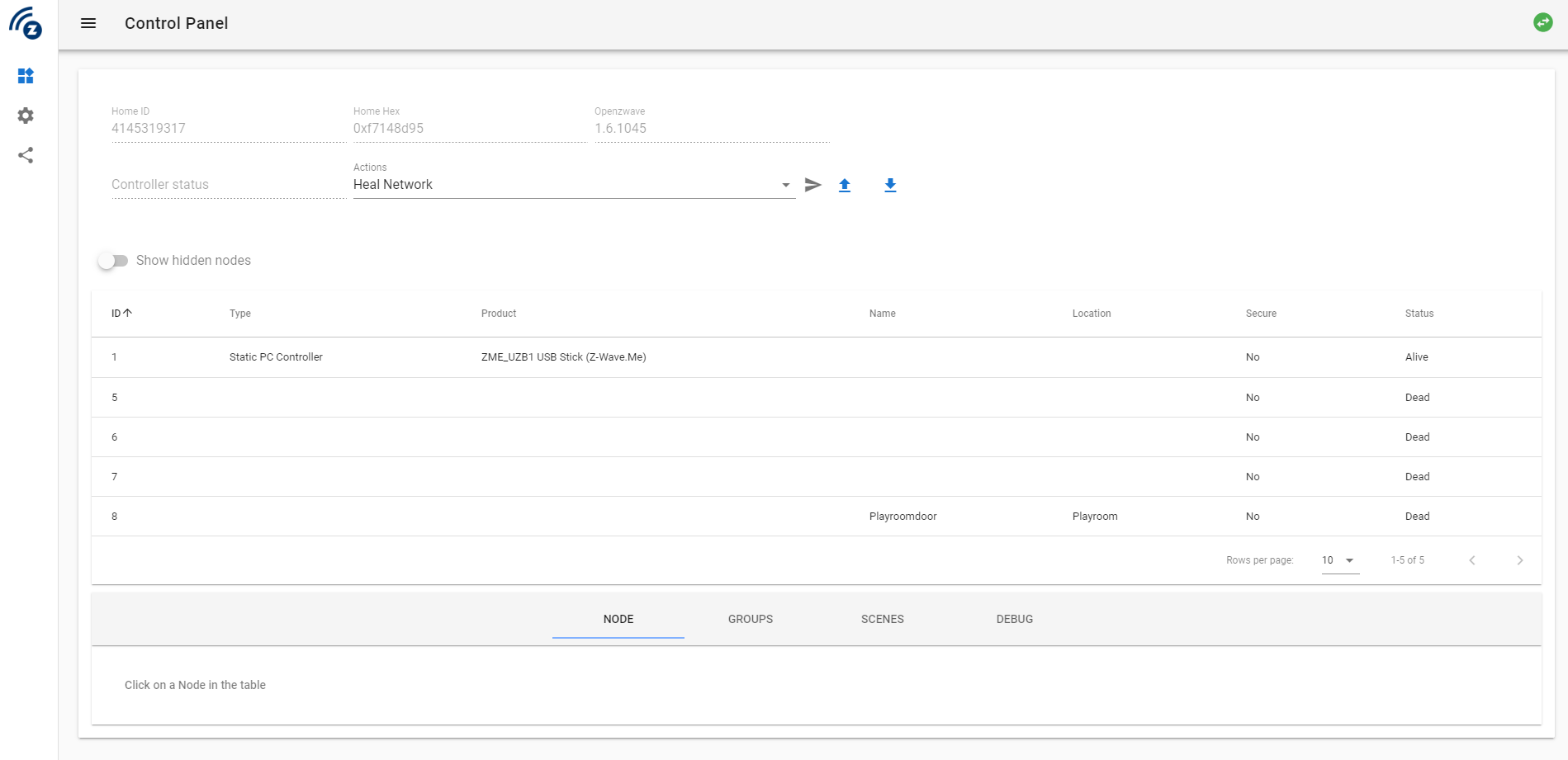The width and height of the screenshot is (1568, 760).
Task: Open the network graph share icon
Action: point(26,155)
